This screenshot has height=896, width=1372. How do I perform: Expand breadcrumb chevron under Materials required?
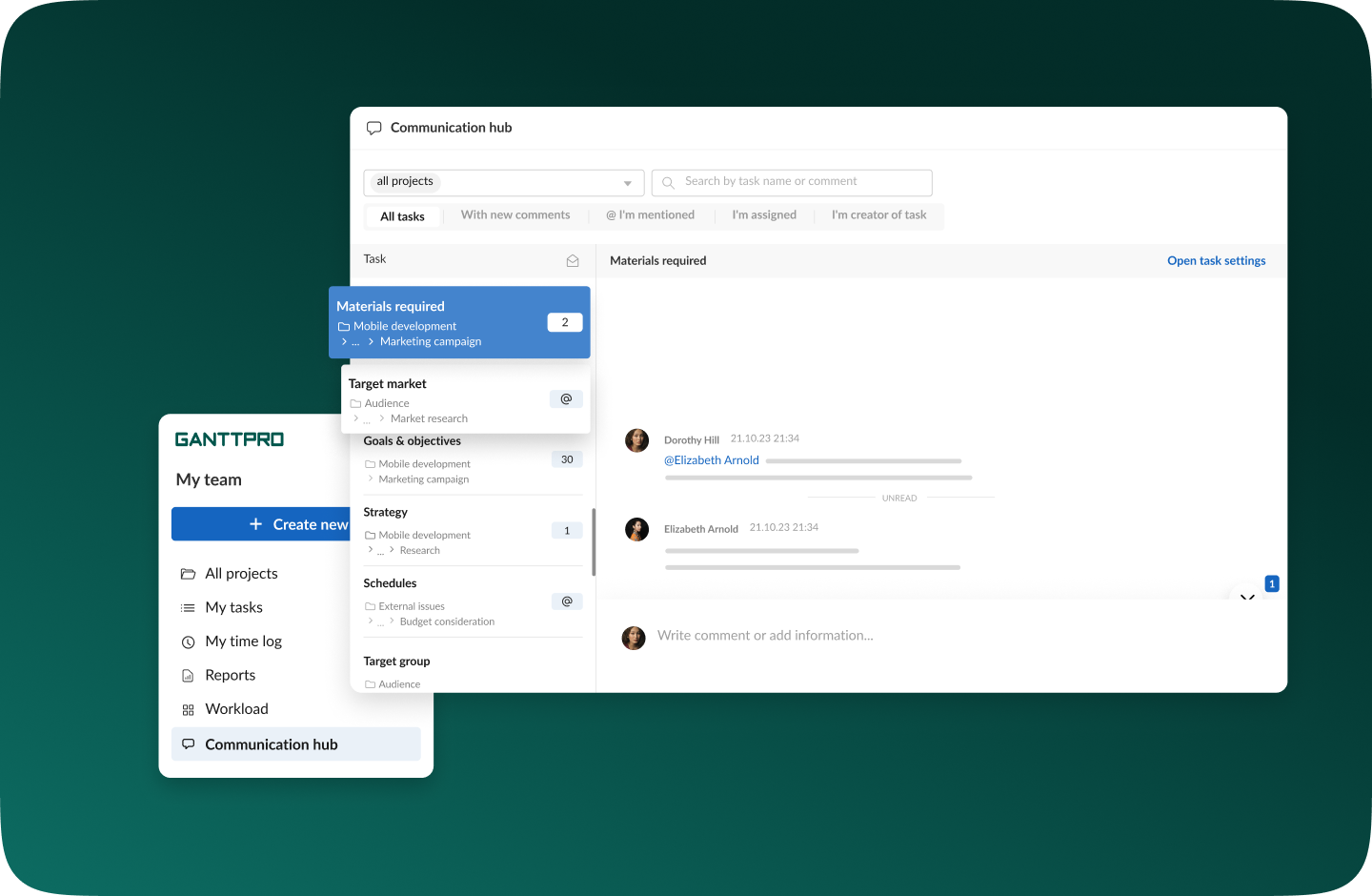(x=344, y=341)
